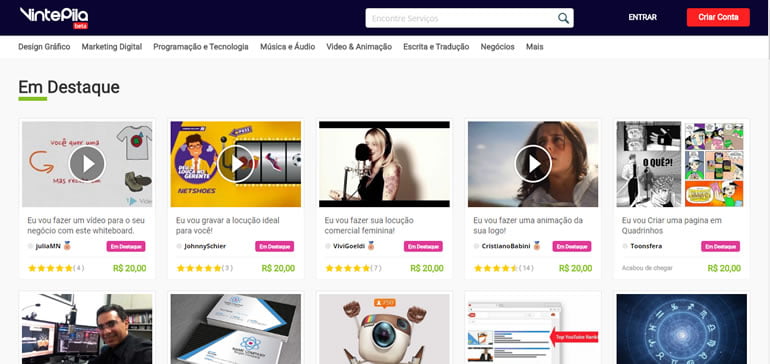Viewport: 770px width, 364px height.
Task: Play the logo animation video preview
Action: (533, 164)
